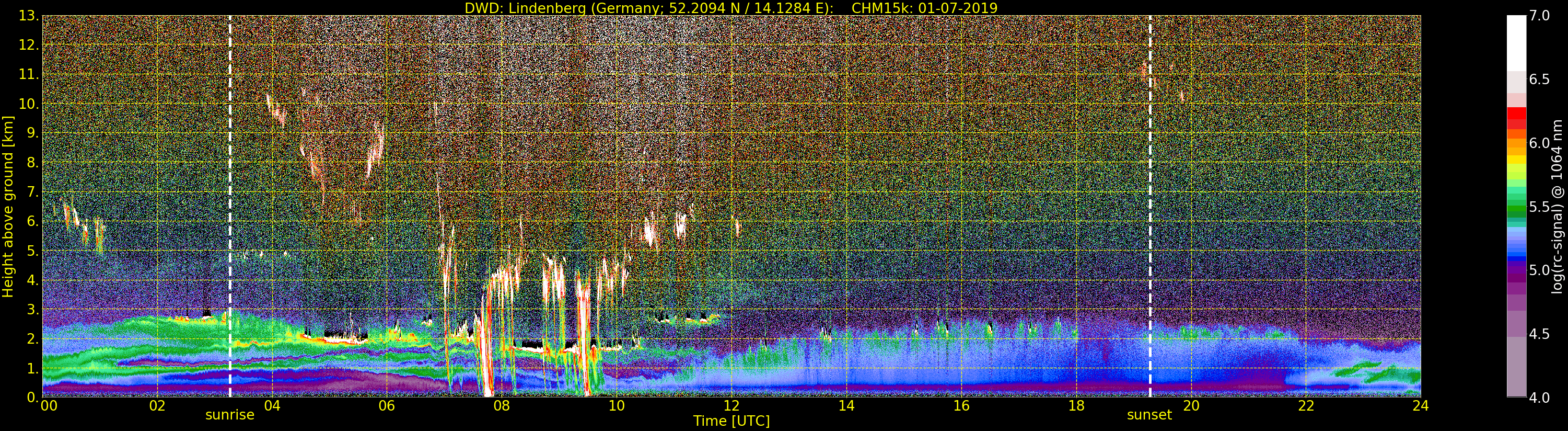Click height axis tick label '11.'
Screen dimensions: 1568x431
[29, 74]
